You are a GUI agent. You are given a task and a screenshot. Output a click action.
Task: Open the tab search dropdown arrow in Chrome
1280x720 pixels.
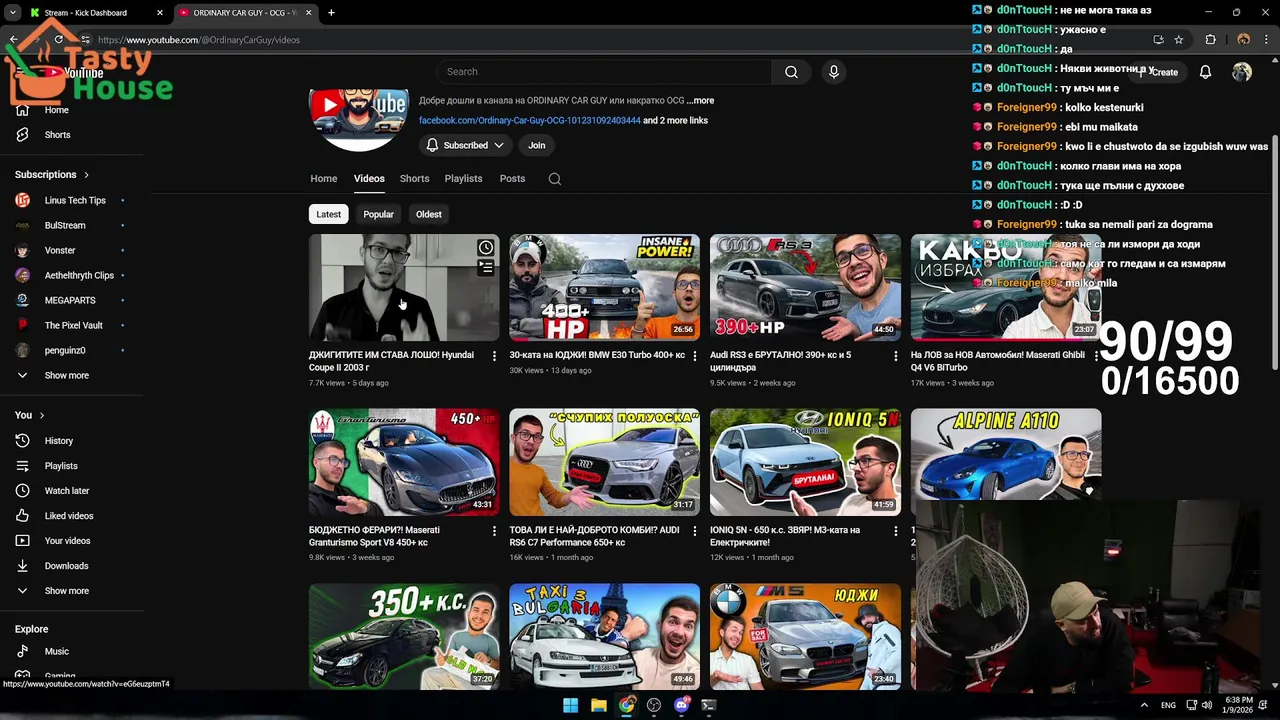pos(13,13)
